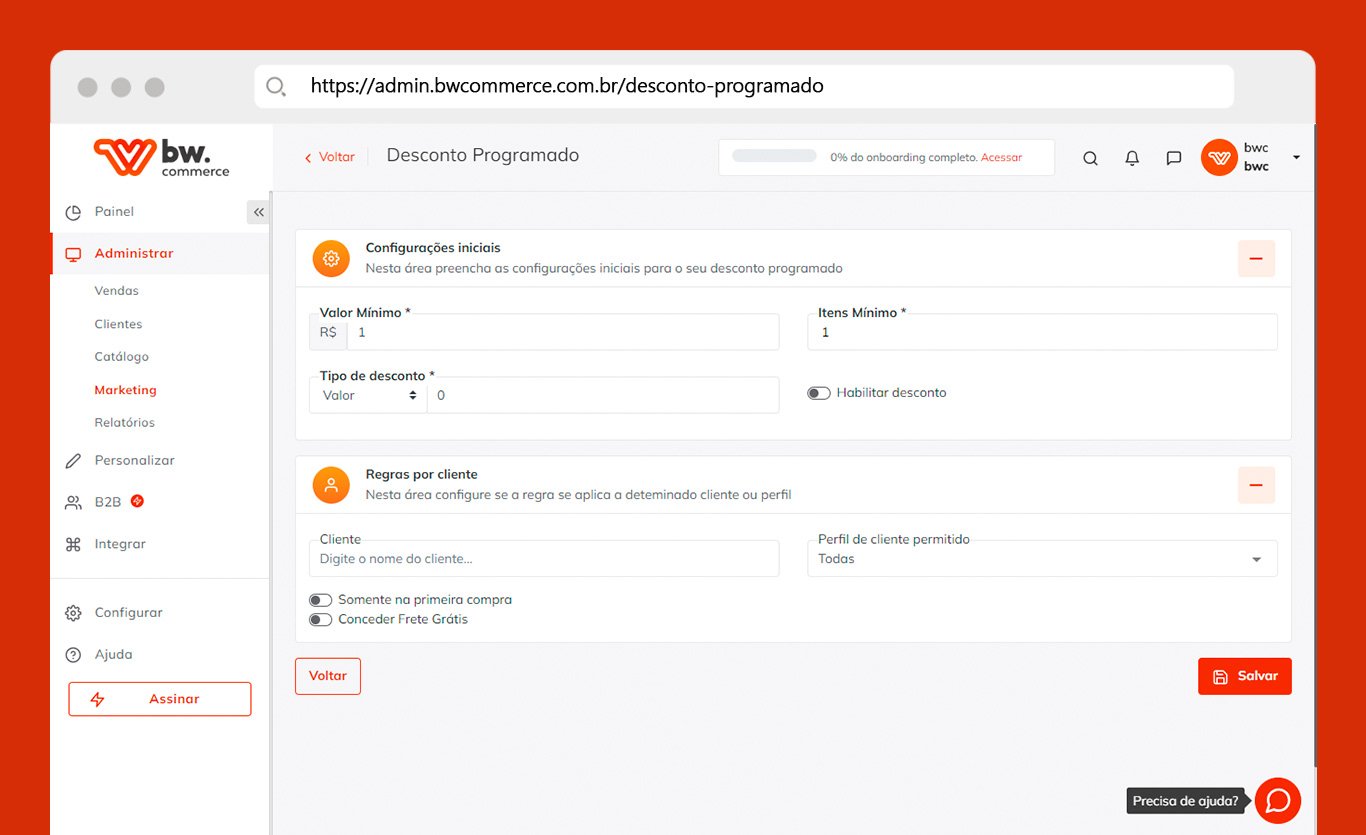
Task: Open Clientes submenu item
Action: [x=118, y=324]
